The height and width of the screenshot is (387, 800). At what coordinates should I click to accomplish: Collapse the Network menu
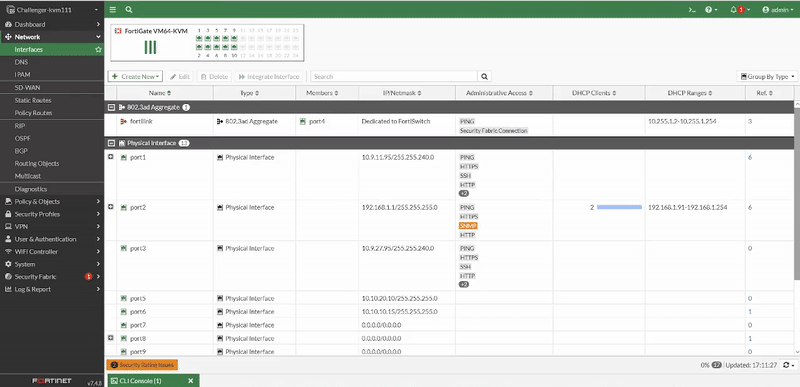(52, 37)
